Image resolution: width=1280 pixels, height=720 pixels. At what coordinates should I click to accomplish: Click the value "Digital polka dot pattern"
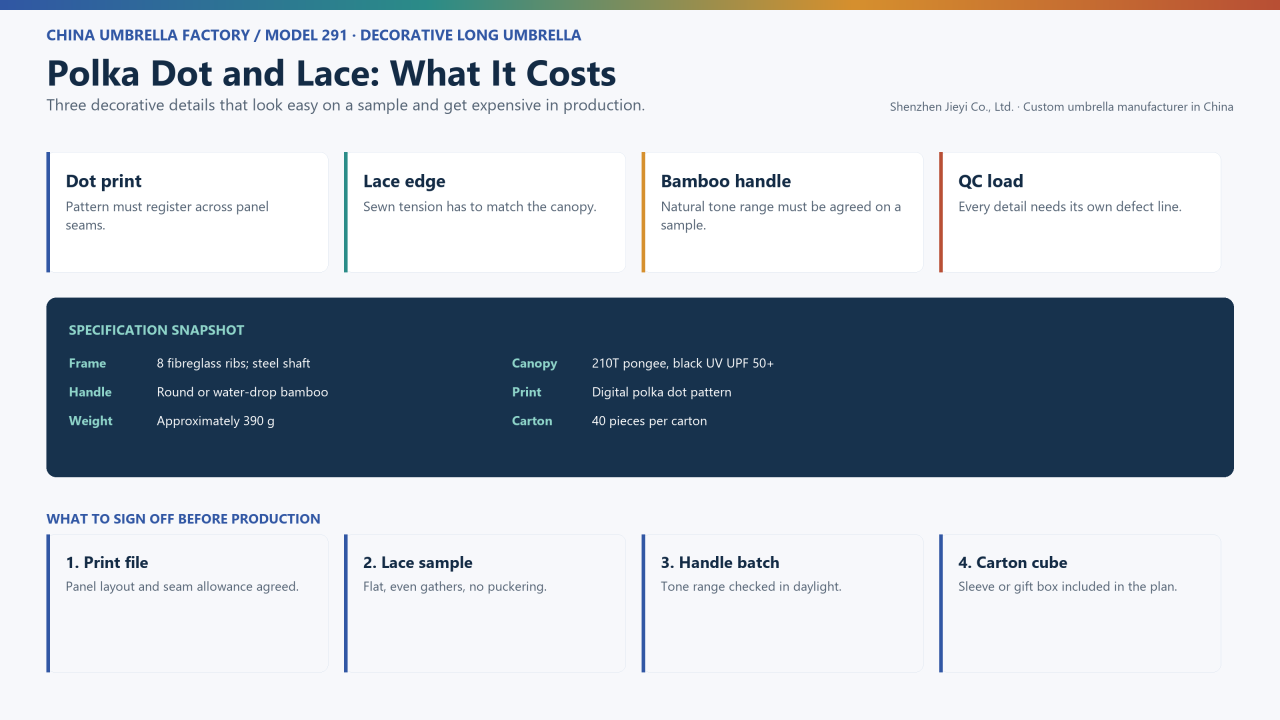click(662, 392)
